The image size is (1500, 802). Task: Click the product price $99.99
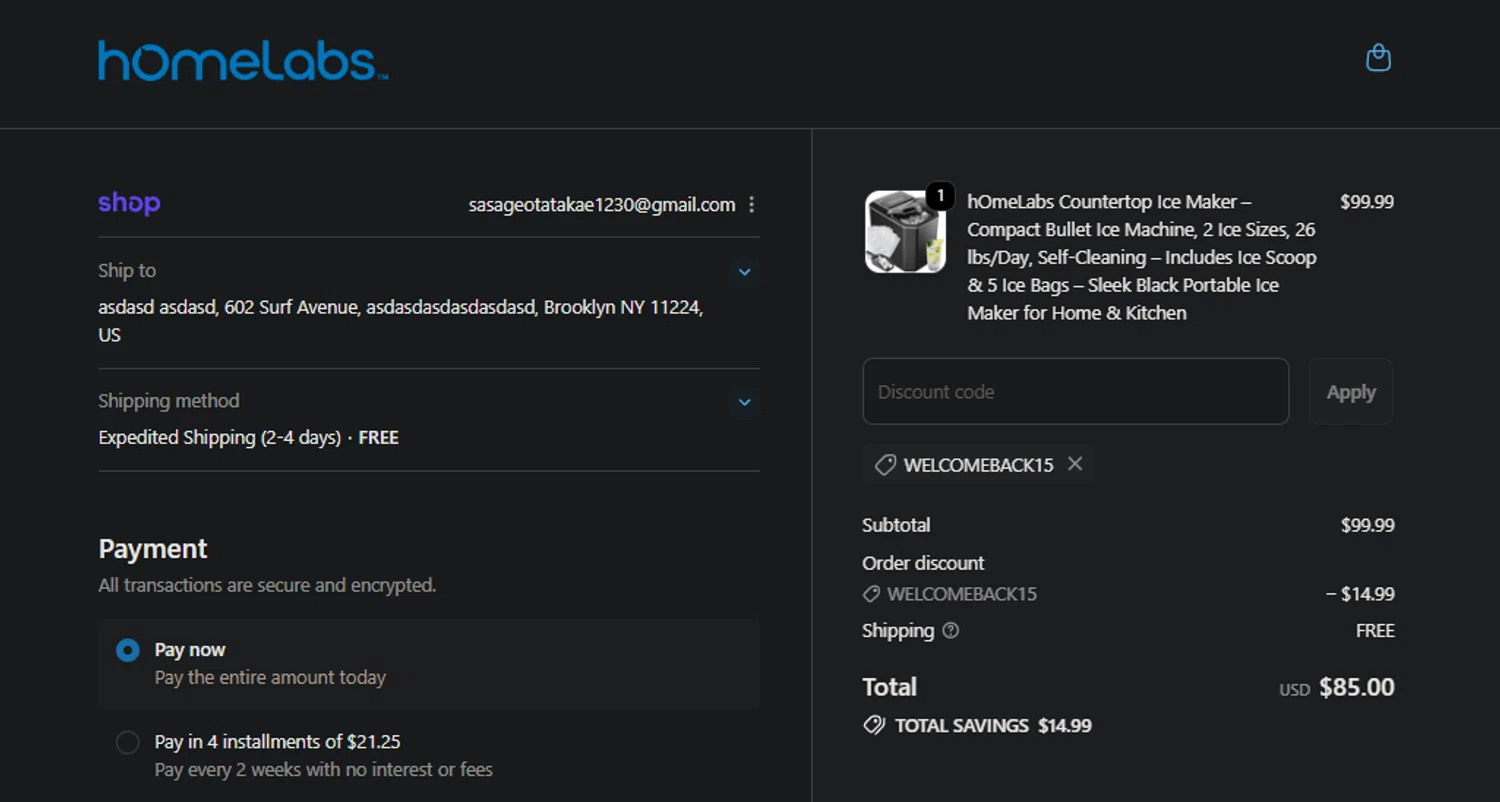[x=1367, y=202]
